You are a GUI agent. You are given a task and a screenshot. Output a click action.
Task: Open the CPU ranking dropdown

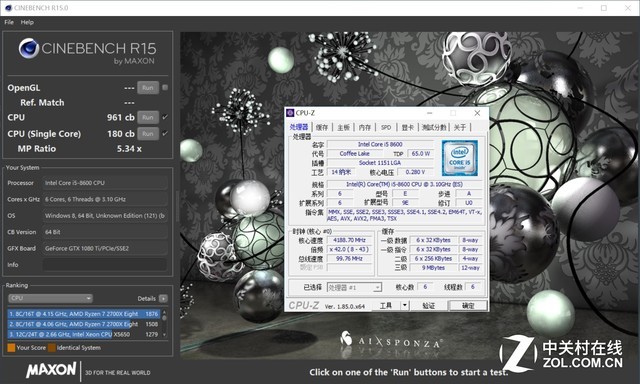pyautogui.click(x=50, y=298)
